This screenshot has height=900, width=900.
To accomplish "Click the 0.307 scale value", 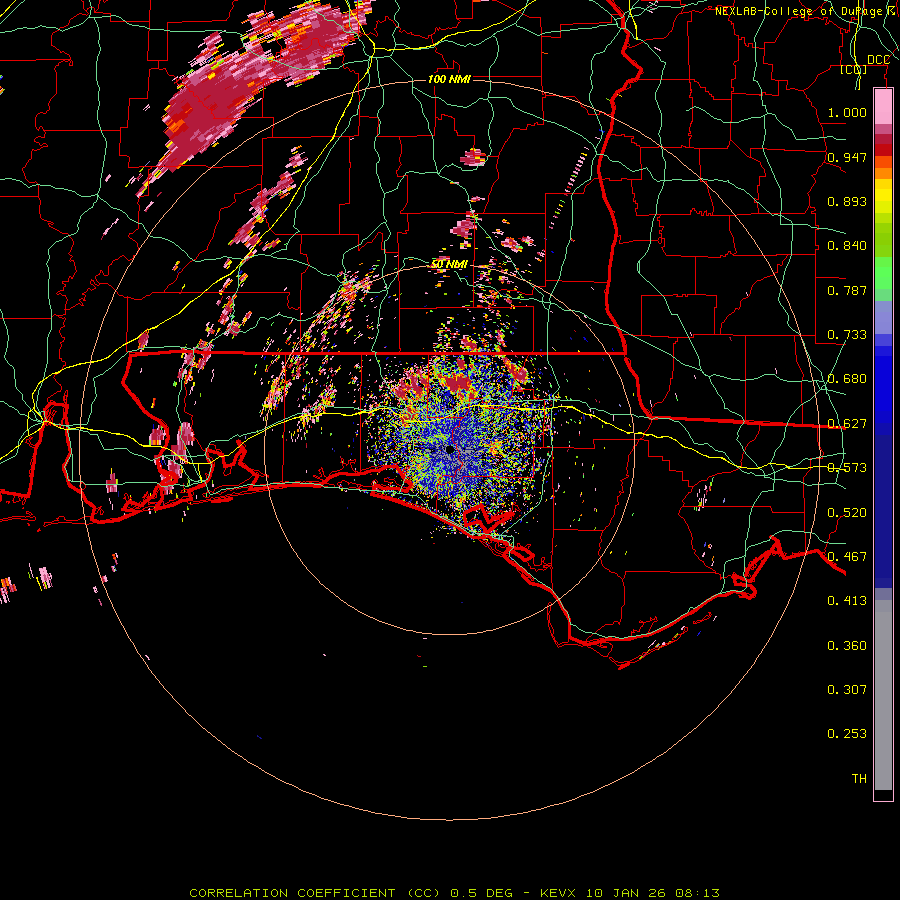I will (847, 689).
